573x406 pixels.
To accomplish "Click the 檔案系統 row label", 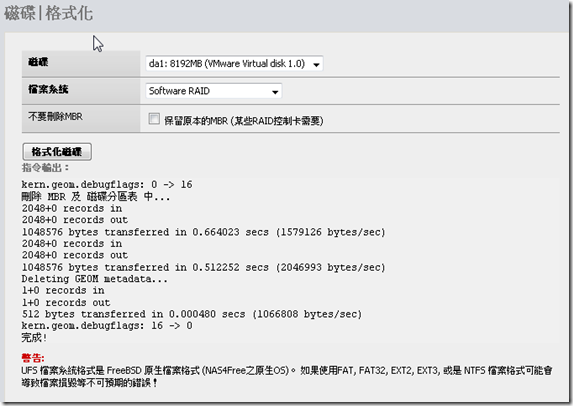I will pos(48,89).
